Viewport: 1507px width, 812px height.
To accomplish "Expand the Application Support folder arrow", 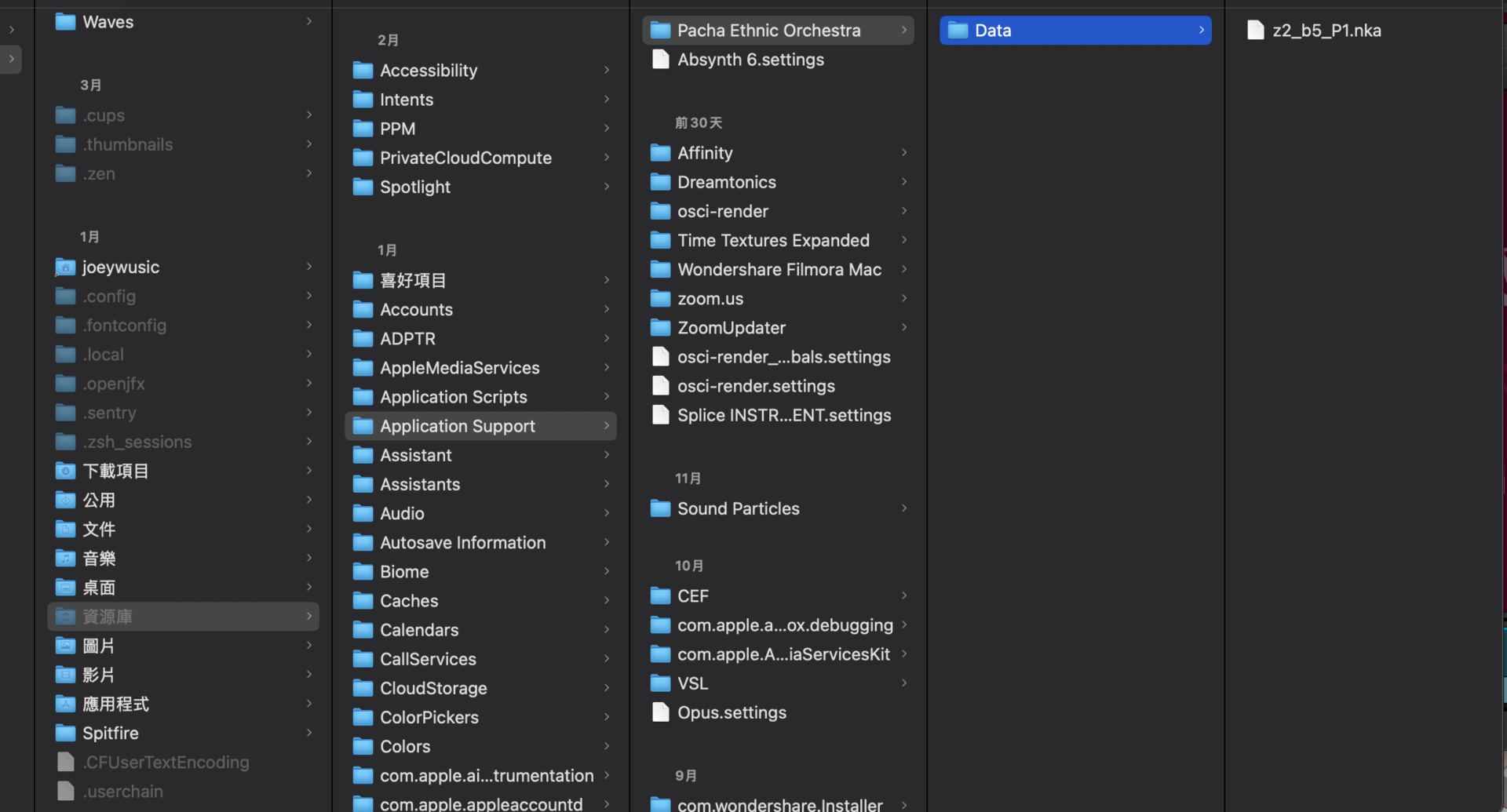I will pos(606,426).
